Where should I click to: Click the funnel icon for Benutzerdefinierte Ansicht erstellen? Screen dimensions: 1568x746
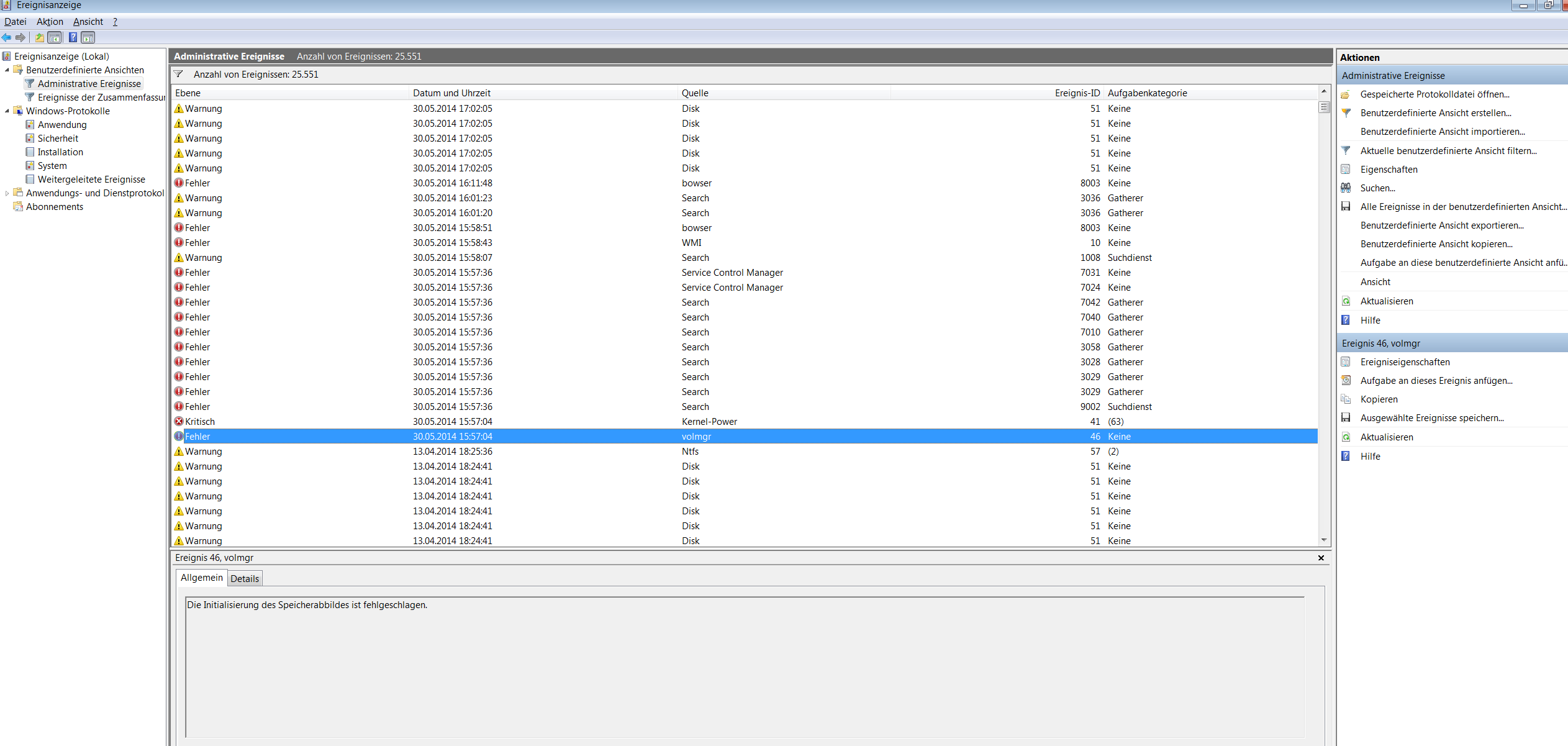click(x=1346, y=113)
